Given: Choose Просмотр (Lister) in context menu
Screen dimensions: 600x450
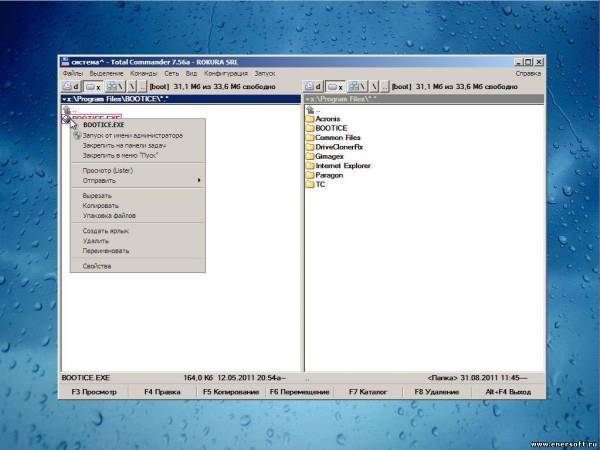Looking at the screenshot, I should coord(138,170).
